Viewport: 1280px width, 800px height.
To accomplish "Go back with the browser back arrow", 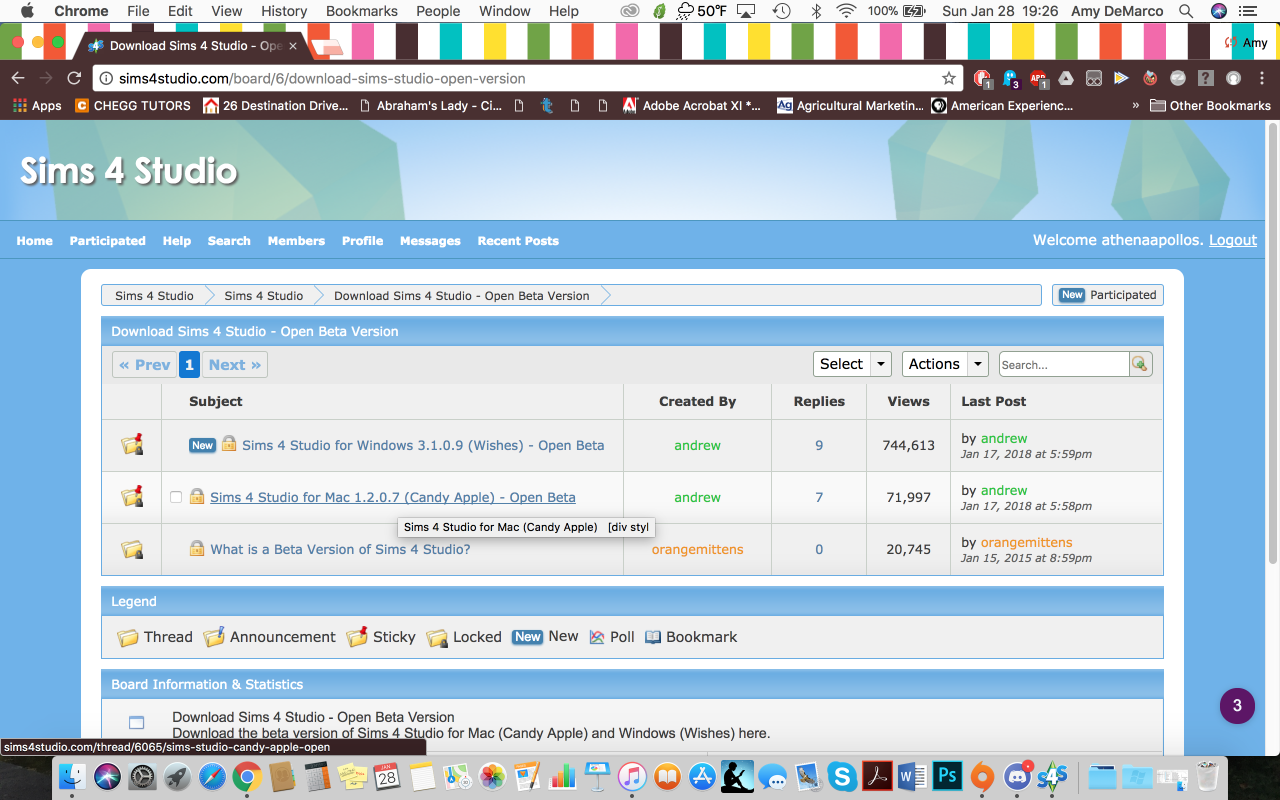I will [x=18, y=78].
